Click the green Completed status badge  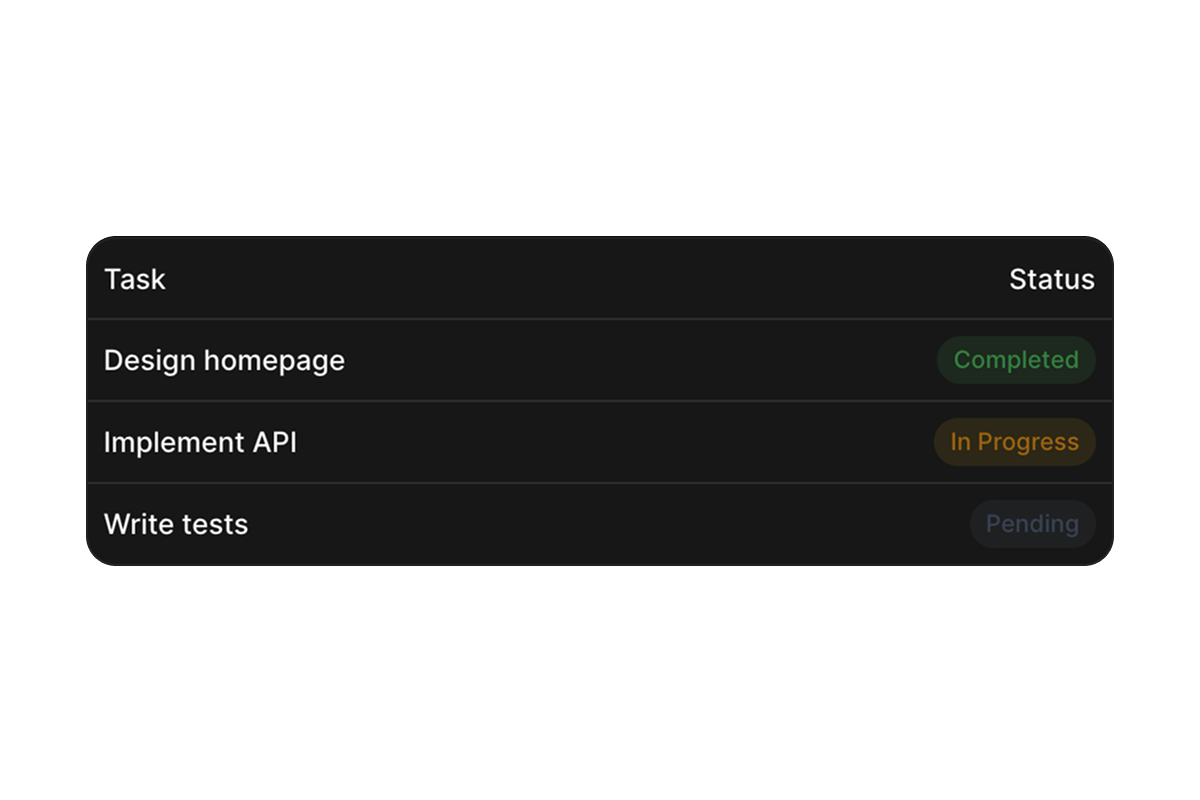pyautogui.click(x=1015, y=360)
